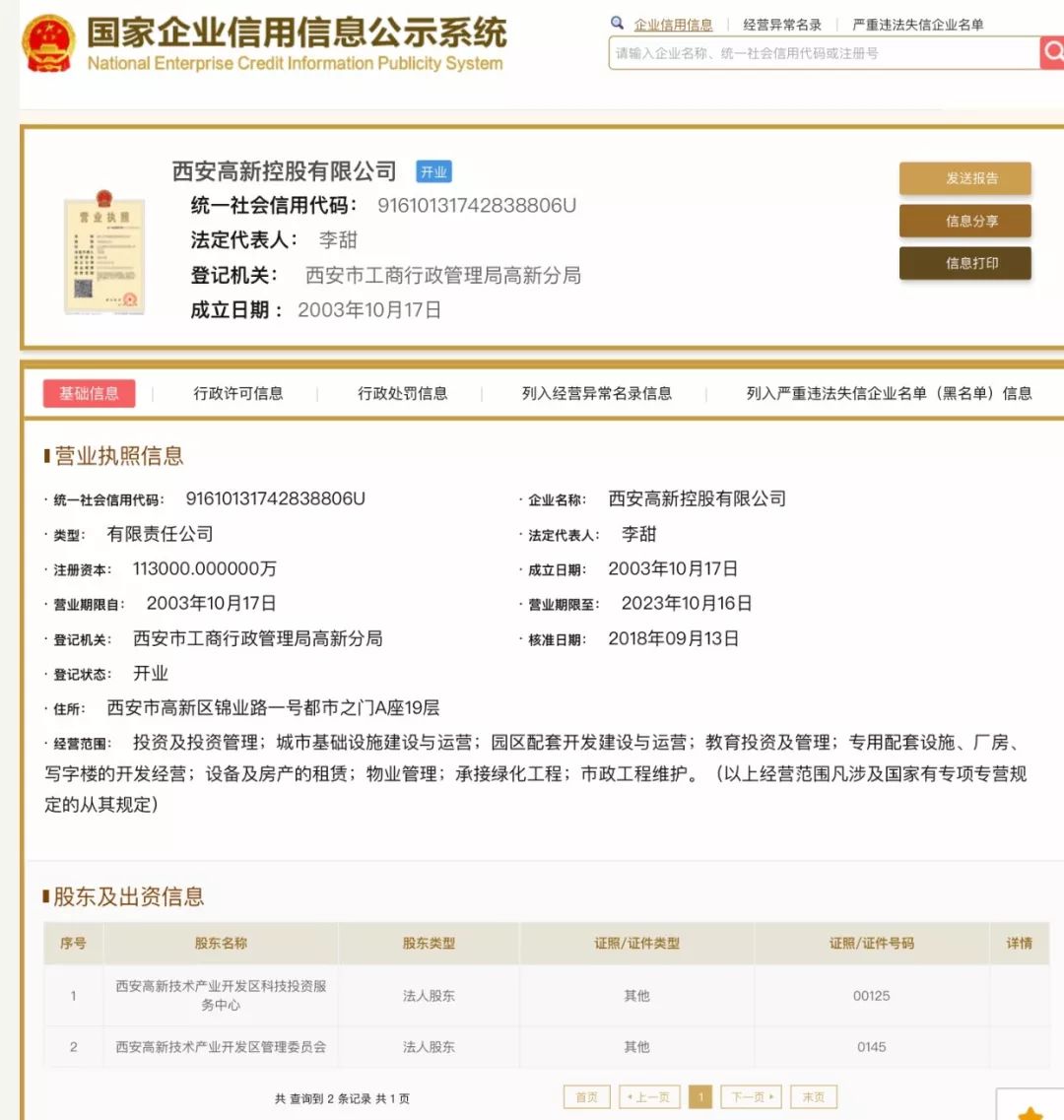Click registered capital 113000.000000万
The width and height of the screenshot is (1064, 1120).
coord(204,568)
